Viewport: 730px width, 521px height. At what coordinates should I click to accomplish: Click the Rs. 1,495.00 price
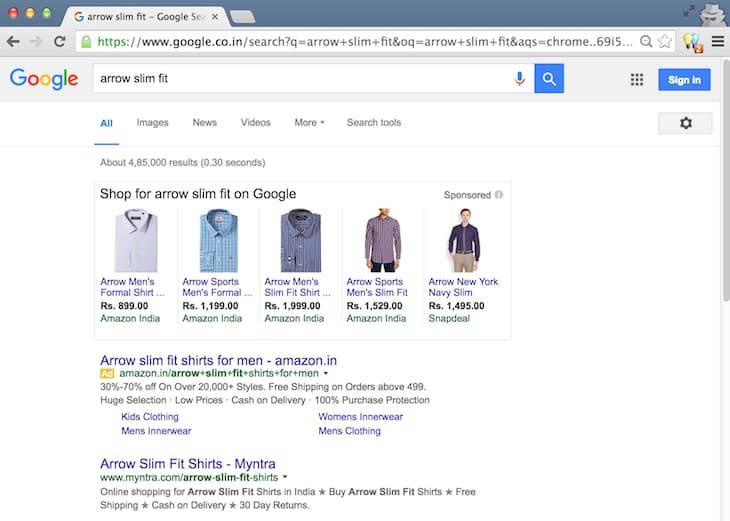coord(456,306)
